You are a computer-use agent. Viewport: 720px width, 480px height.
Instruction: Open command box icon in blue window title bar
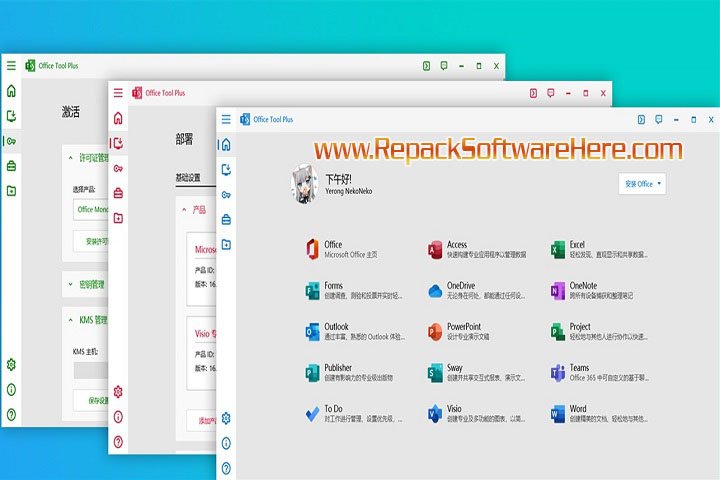(x=641, y=119)
